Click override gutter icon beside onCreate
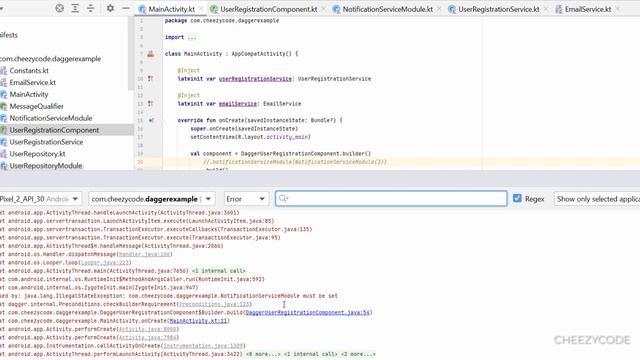Screen dimensions: 640x360 click(x=151, y=120)
